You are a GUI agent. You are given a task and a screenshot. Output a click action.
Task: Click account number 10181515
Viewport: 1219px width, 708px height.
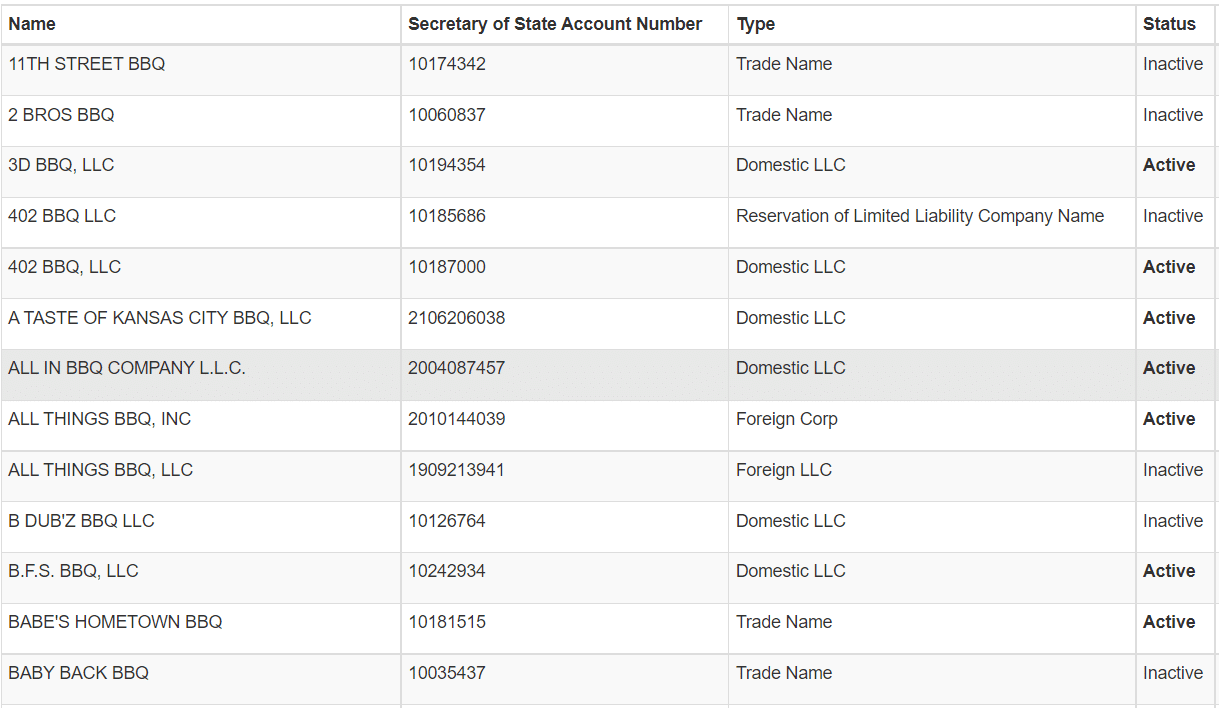click(x=447, y=622)
